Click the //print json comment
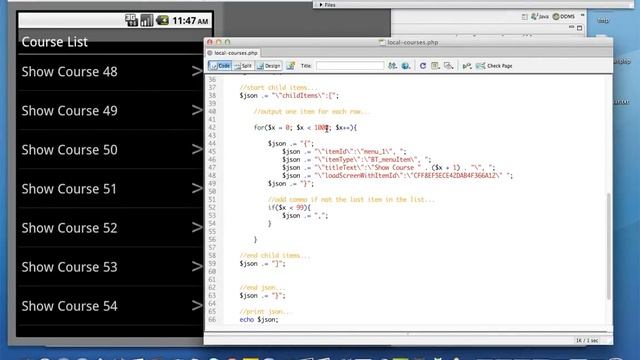640x360 pixels. point(266,311)
